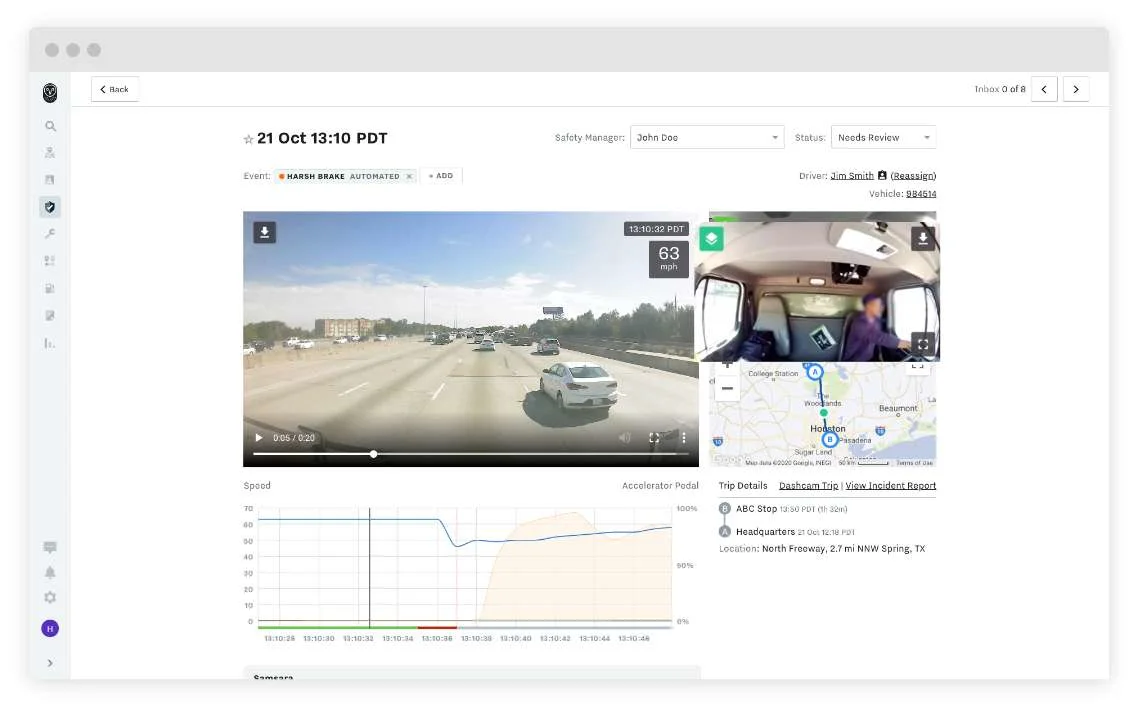Open the Status Needs Review dropdown

click(883, 137)
